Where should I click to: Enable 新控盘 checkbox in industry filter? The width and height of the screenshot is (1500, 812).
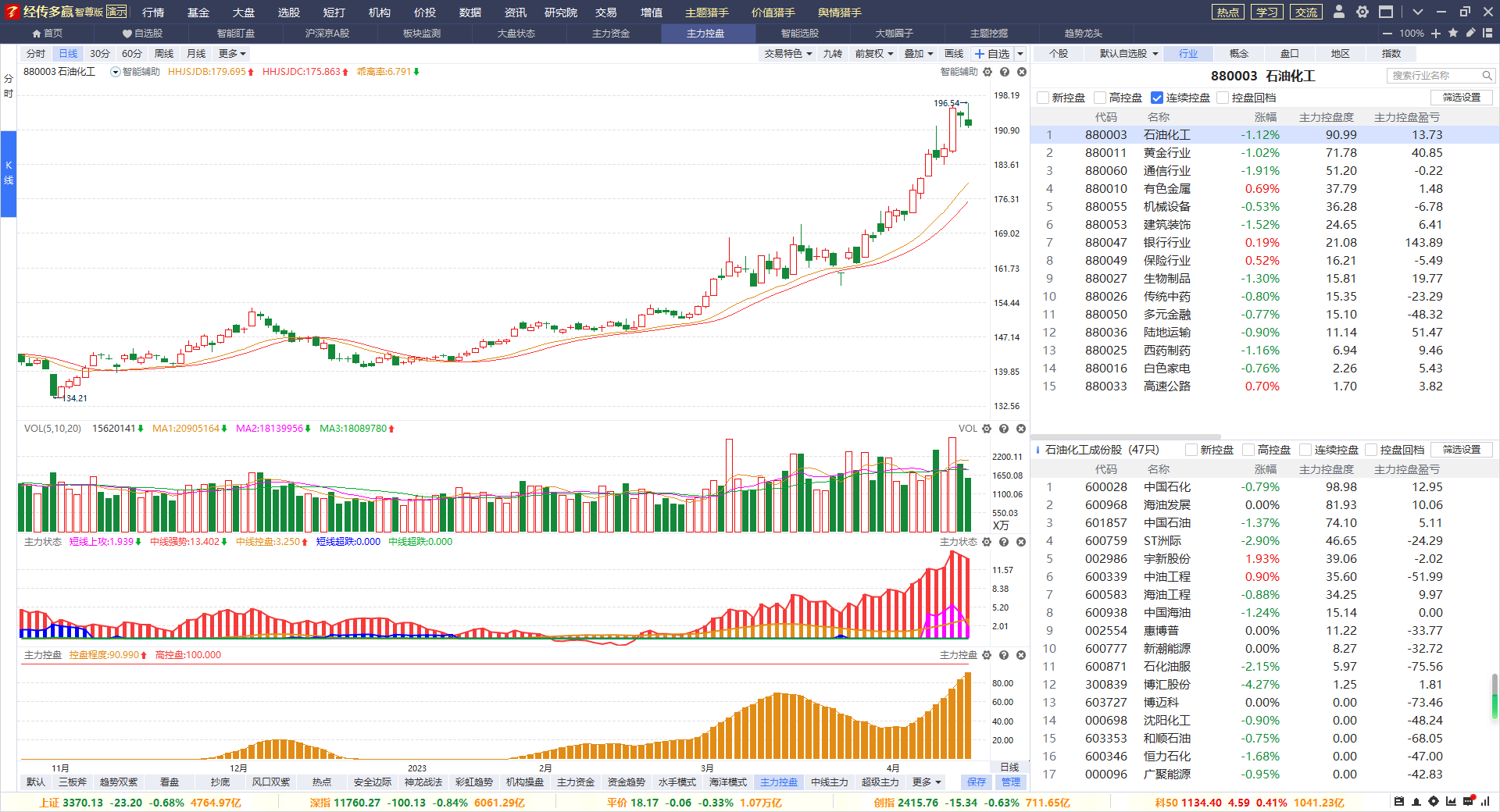pos(1043,98)
